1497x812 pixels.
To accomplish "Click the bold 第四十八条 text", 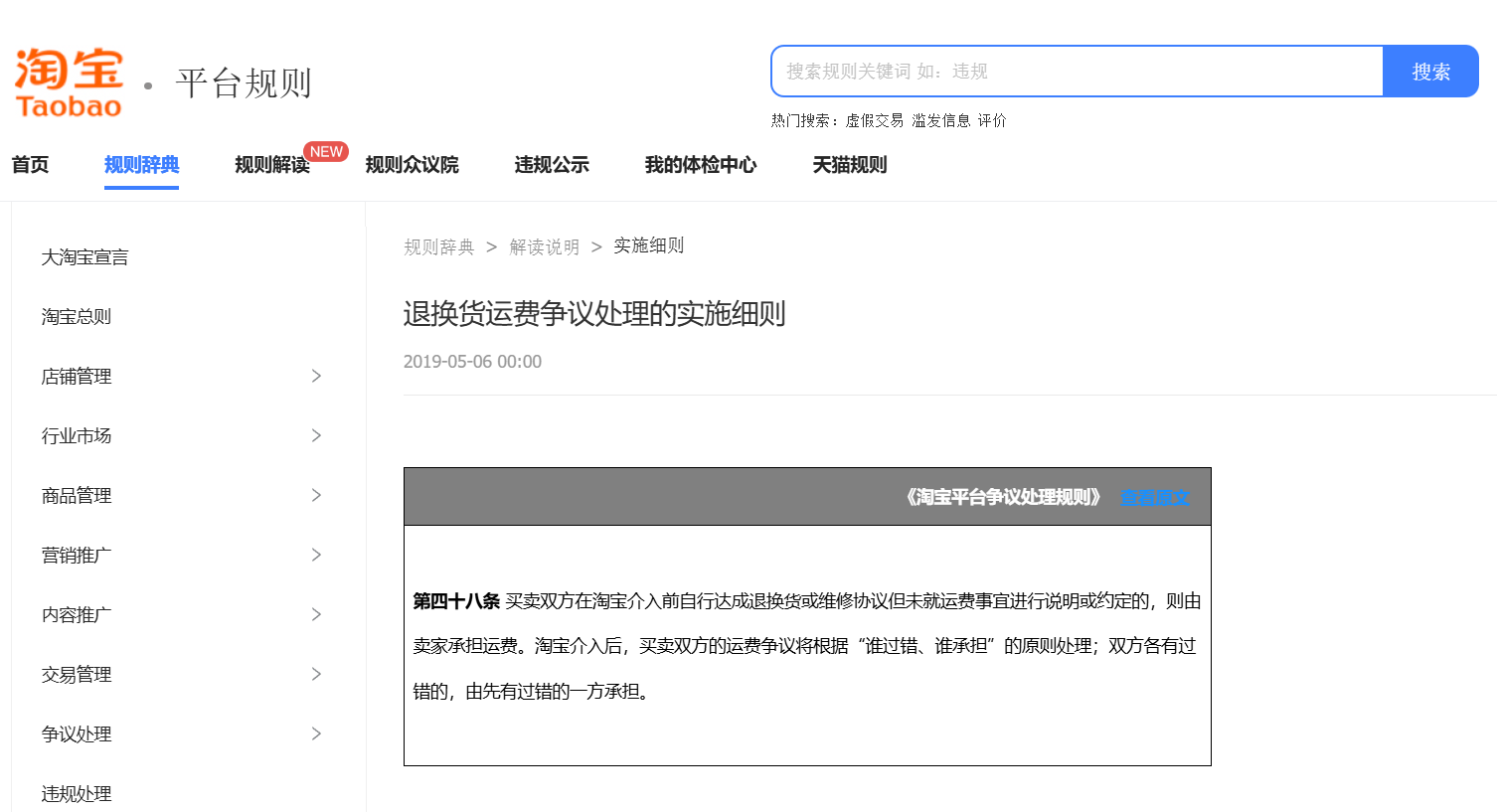I will click(456, 601).
